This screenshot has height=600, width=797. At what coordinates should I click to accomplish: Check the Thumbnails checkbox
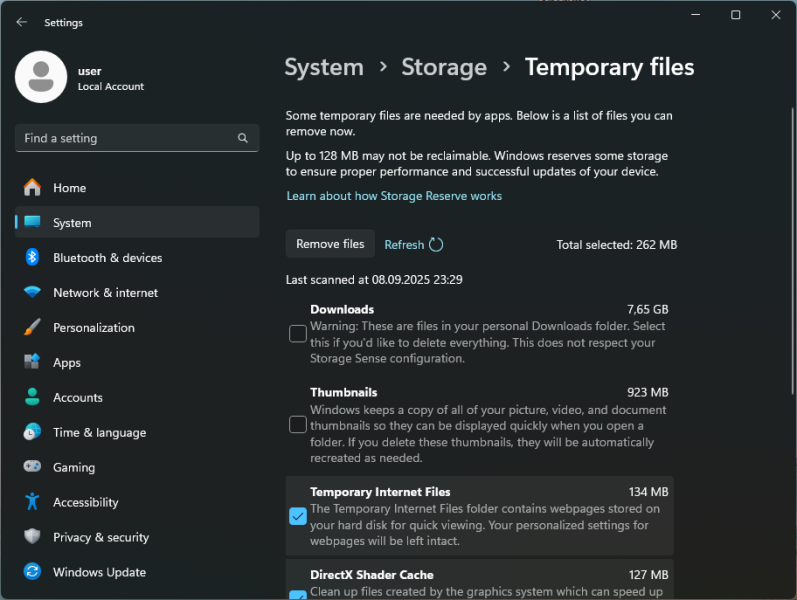pyautogui.click(x=298, y=425)
